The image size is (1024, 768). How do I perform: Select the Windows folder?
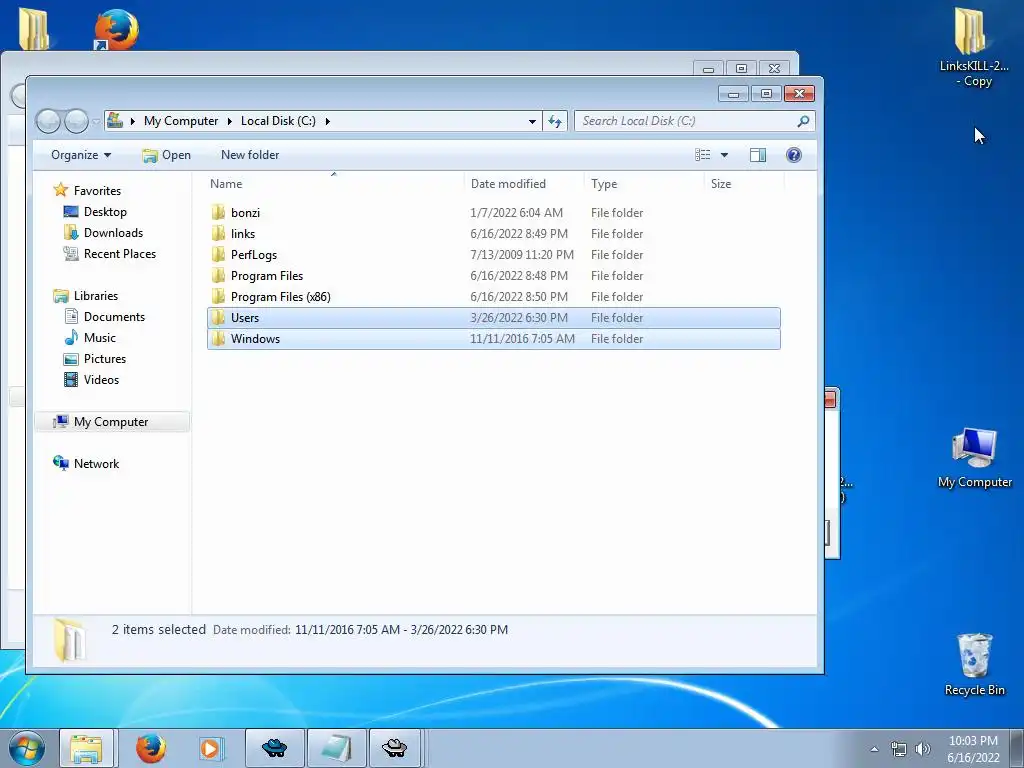point(494,339)
